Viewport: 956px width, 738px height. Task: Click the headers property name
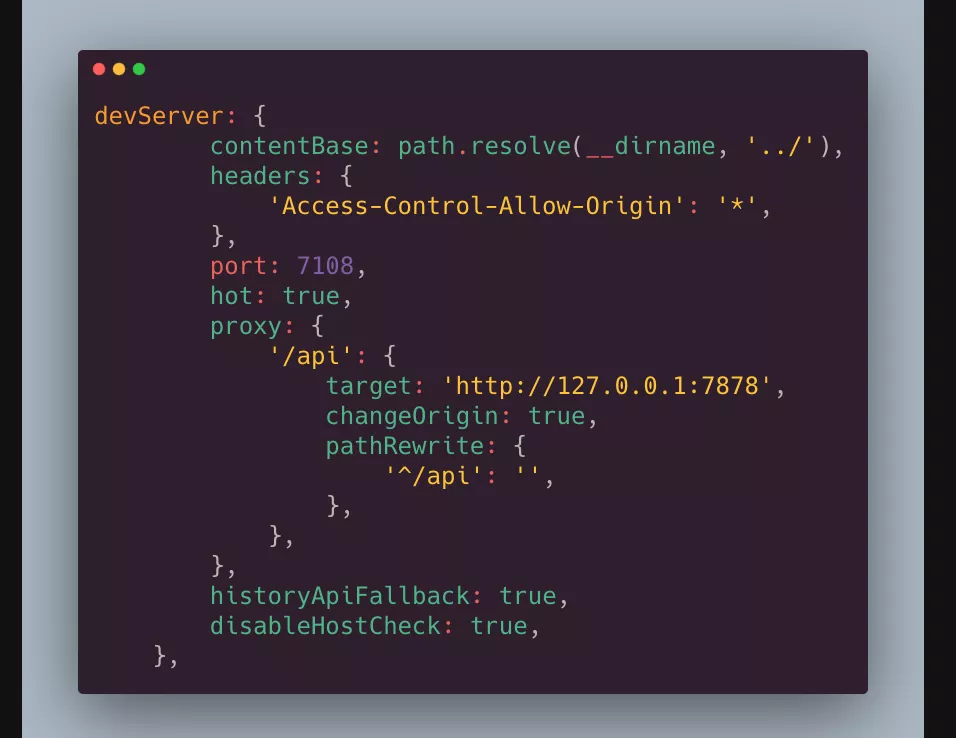[x=260, y=176]
